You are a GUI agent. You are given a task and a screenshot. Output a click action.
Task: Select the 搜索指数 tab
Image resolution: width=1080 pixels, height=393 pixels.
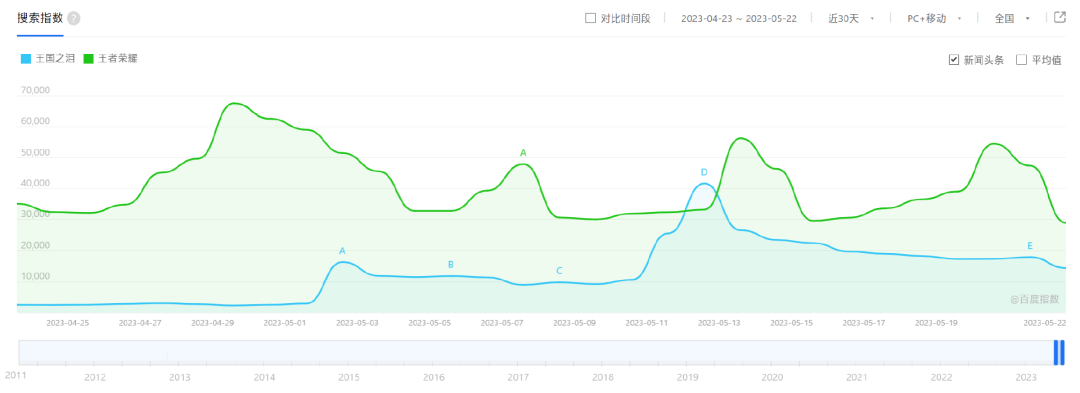40,19
